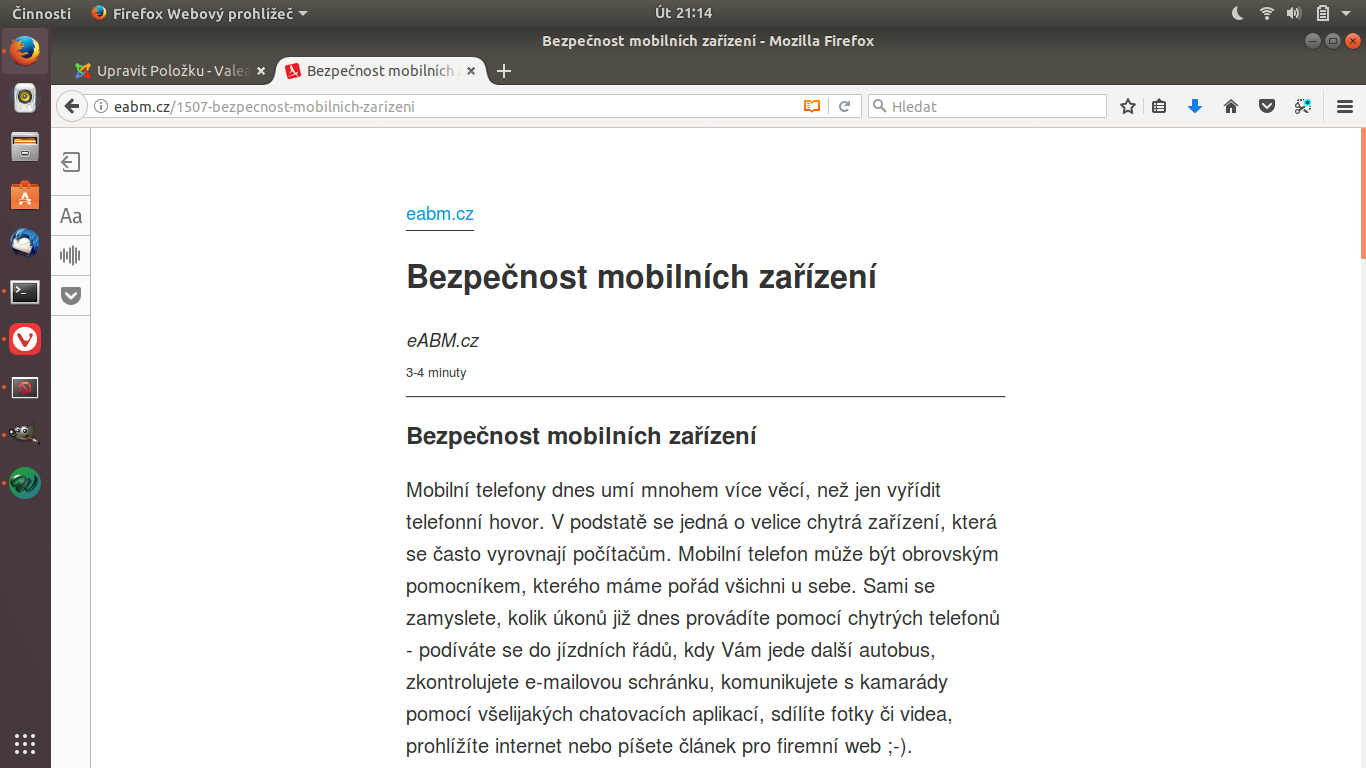Go to the home page
The height and width of the screenshot is (768, 1366).
click(x=1231, y=106)
